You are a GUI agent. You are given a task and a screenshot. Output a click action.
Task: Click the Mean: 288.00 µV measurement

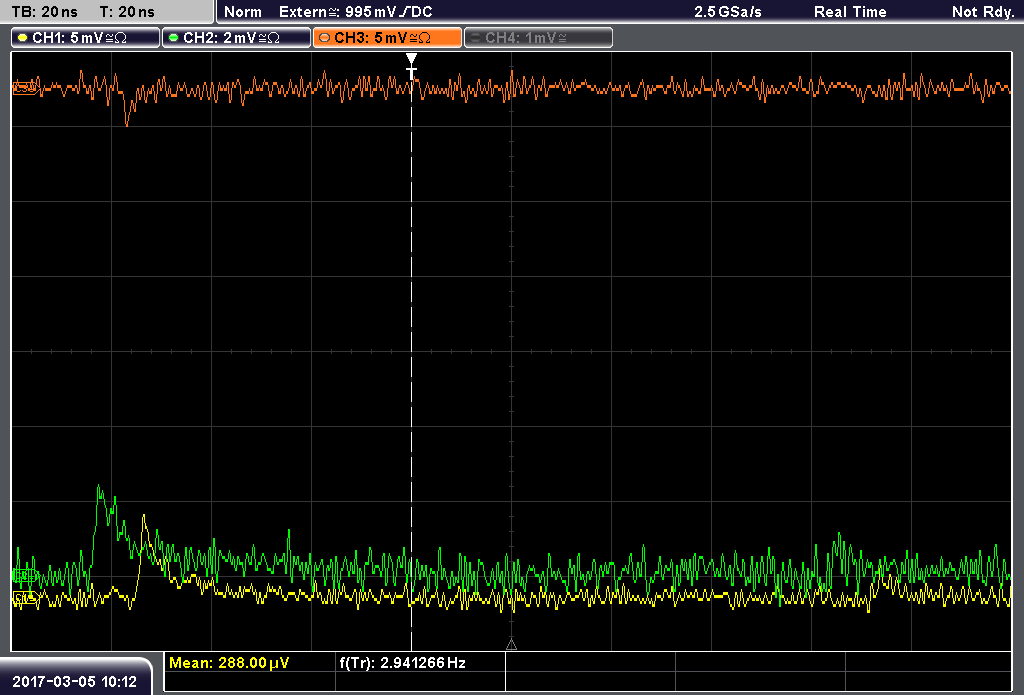229,663
